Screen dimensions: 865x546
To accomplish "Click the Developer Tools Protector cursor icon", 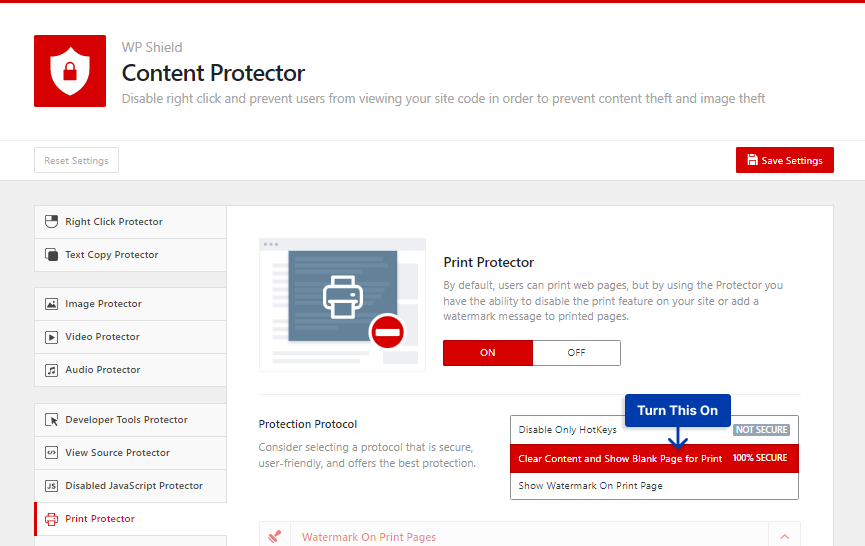I will [x=51, y=420].
